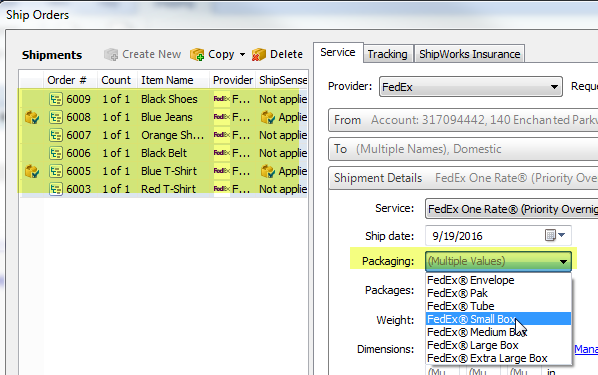Click the Applied ShipSense icon in Blue Jeans row
This screenshot has width=598, height=375.
[x=268, y=117]
